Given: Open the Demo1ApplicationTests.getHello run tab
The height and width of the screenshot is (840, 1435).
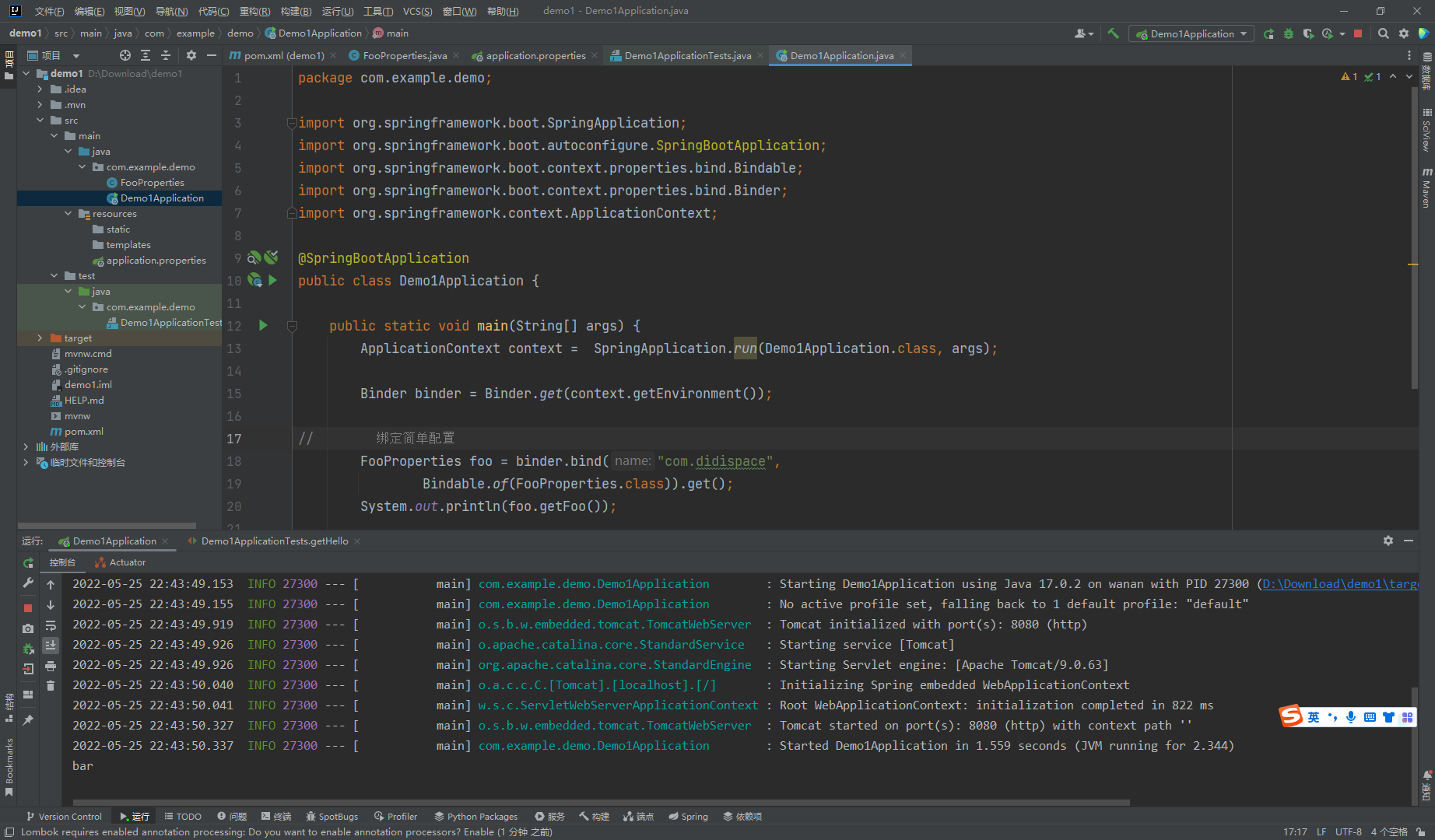Looking at the screenshot, I should 274,541.
